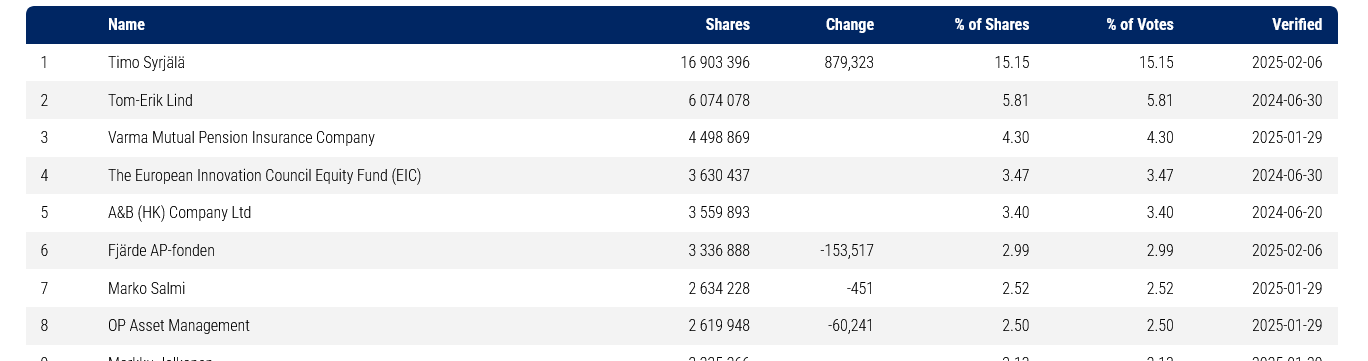Sort by Verified column header

[1297, 25]
